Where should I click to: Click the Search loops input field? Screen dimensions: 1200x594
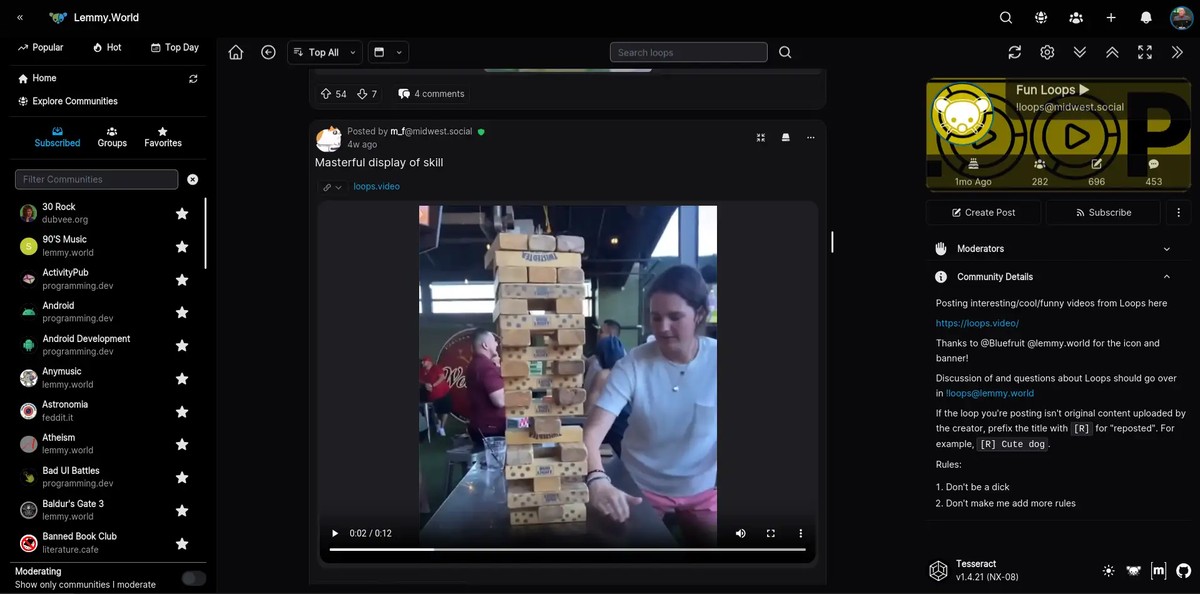click(688, 53)
